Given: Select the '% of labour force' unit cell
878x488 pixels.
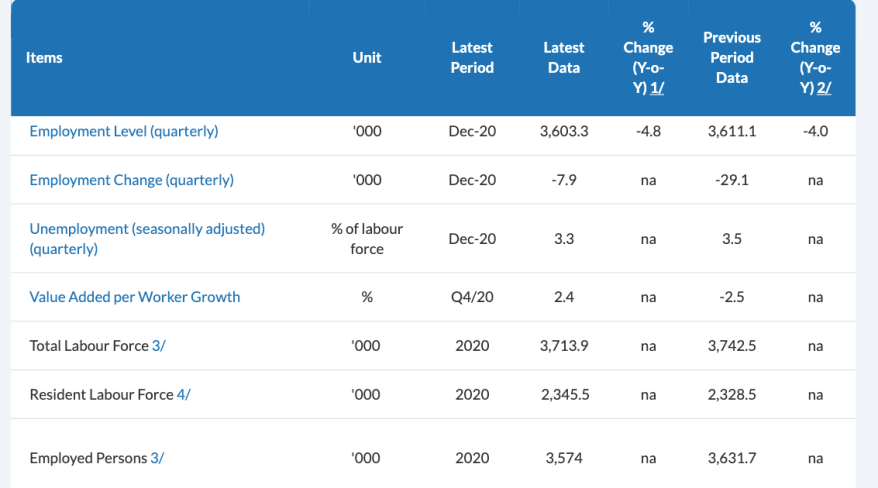Looking at the screenshot, I should [x=367, y=239].
